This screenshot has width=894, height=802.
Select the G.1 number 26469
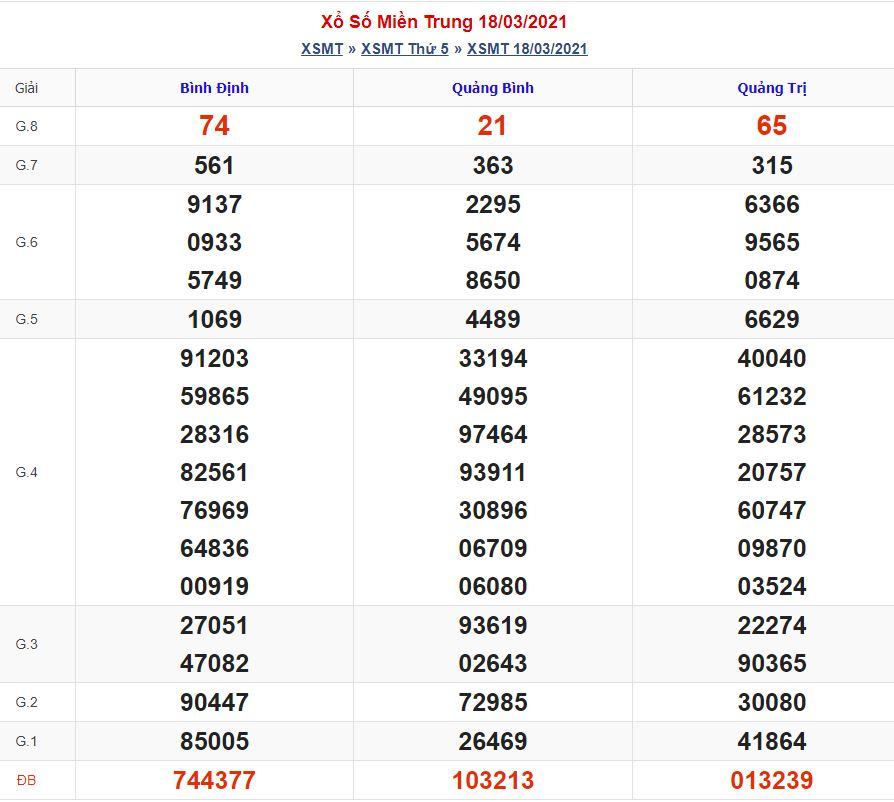click(493, 741)
